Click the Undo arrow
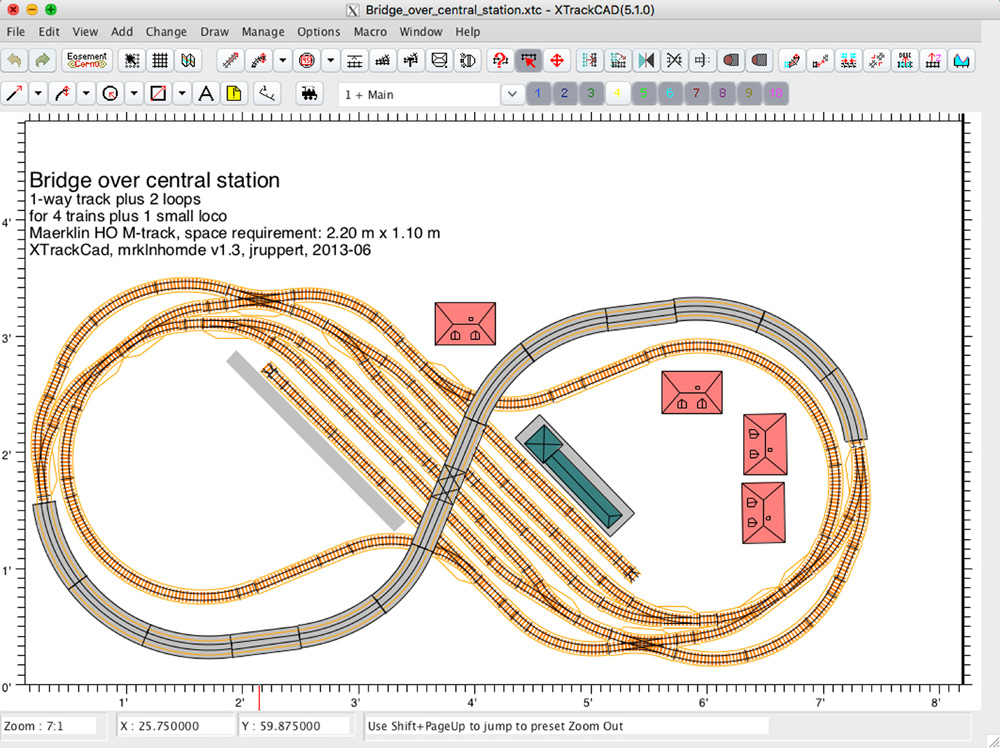 coord(14,60)
